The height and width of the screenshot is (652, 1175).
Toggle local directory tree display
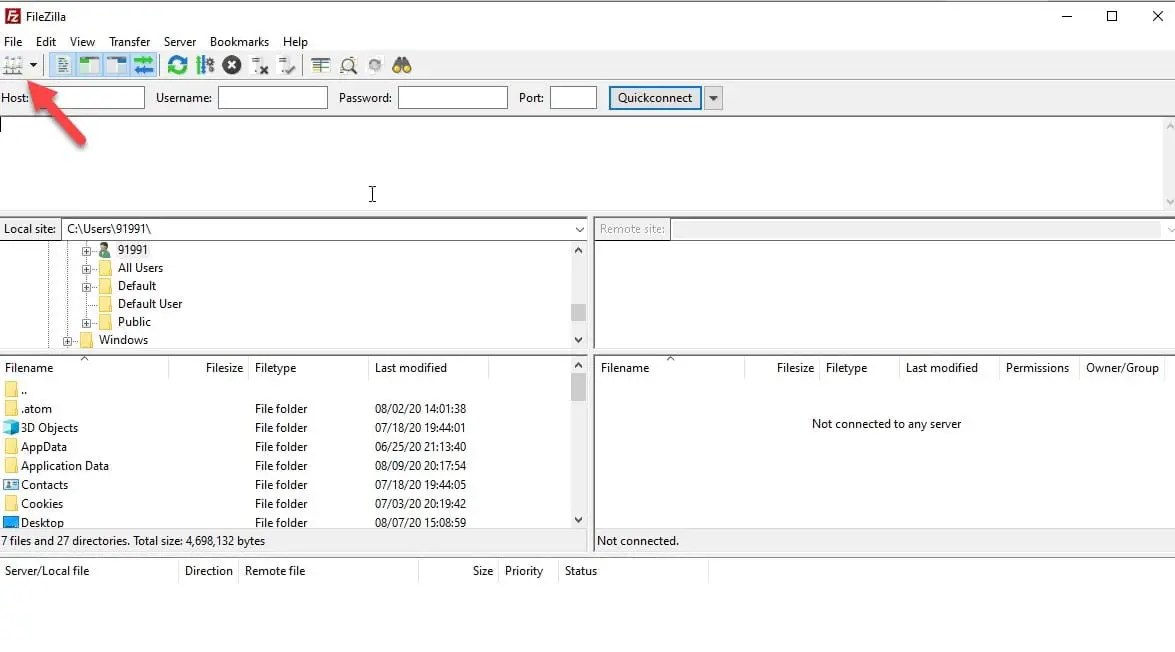pyautogui.click(x=90, y=65)
